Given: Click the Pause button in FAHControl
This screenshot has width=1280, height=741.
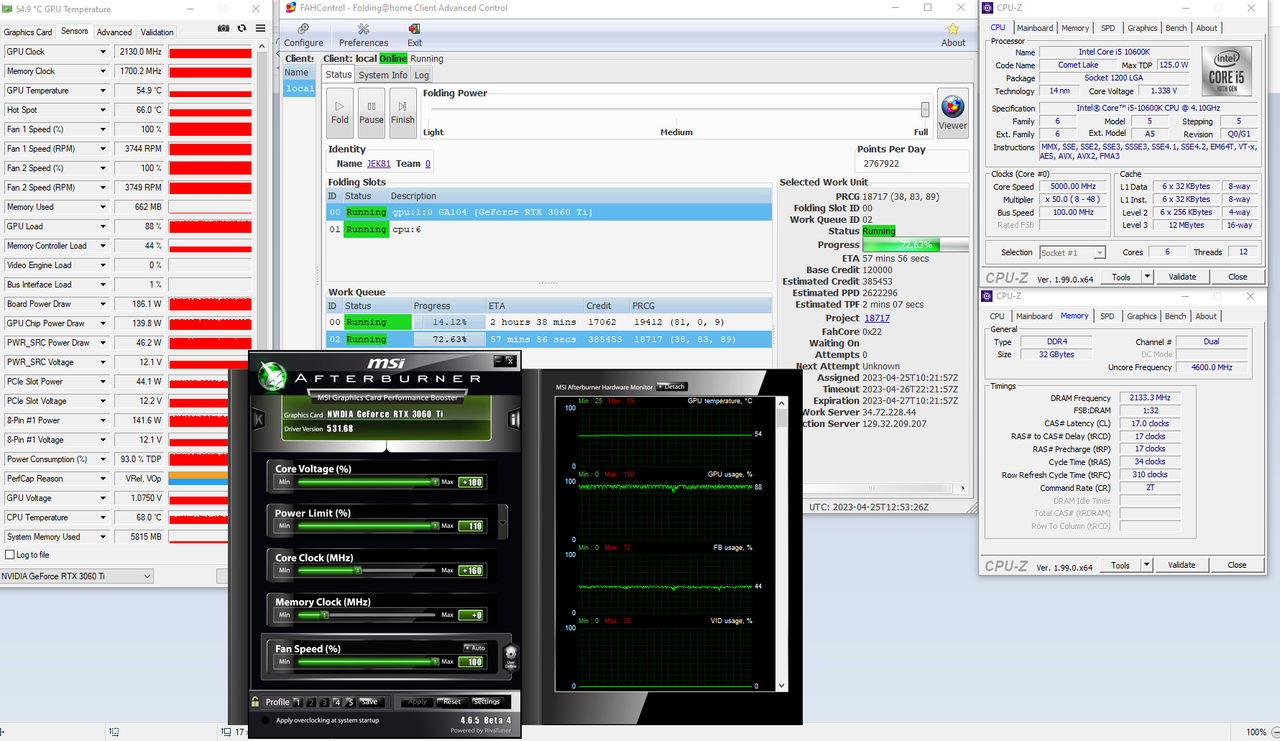Looking at the screenshot, I should tap(371, 112).
